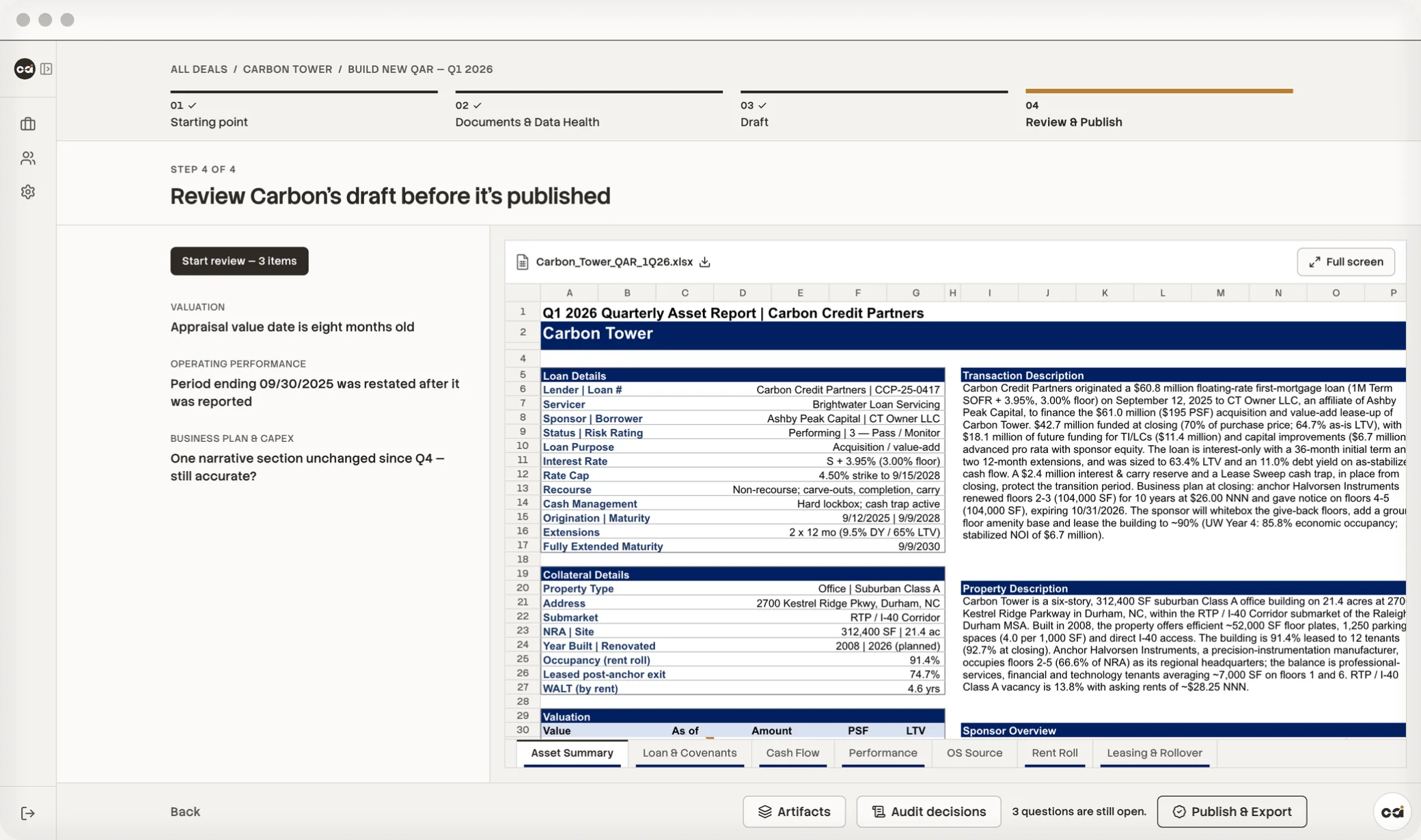The width and height of the screenshot is (1421, 840).
Task: Open the deals briefcase icon
Action: pos(28,124)
